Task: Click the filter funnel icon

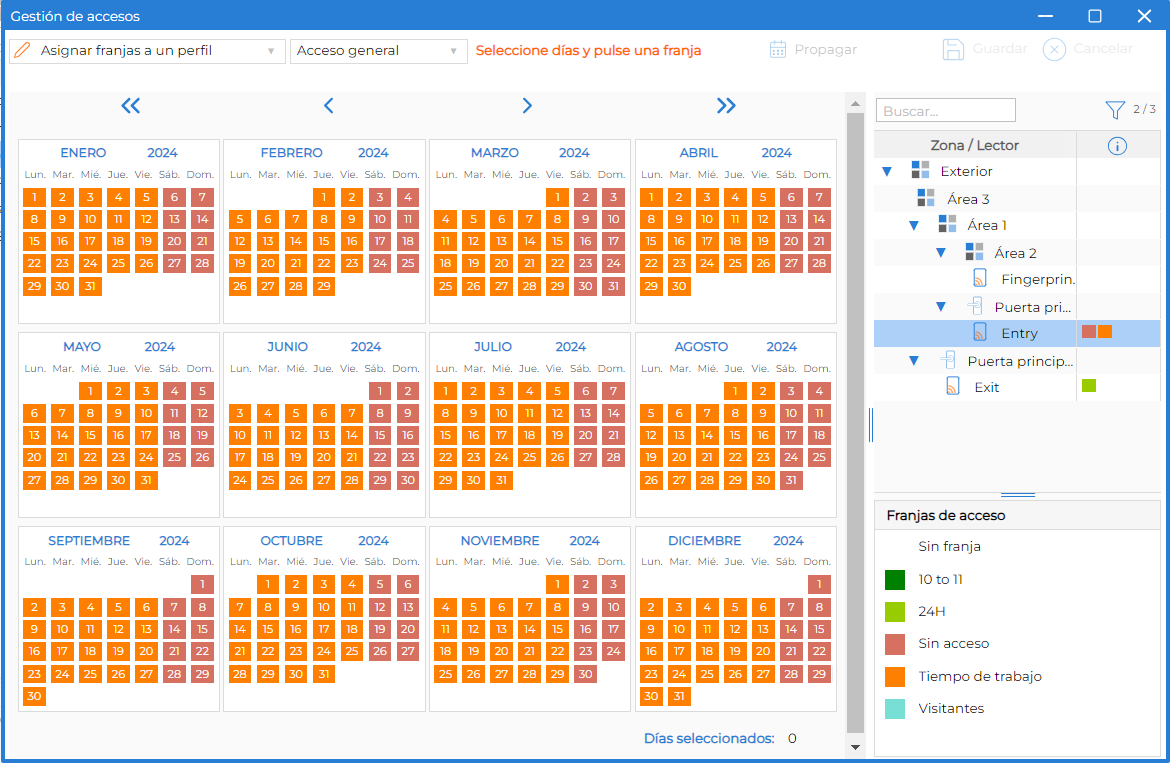Action: (x=1115, y=110)
